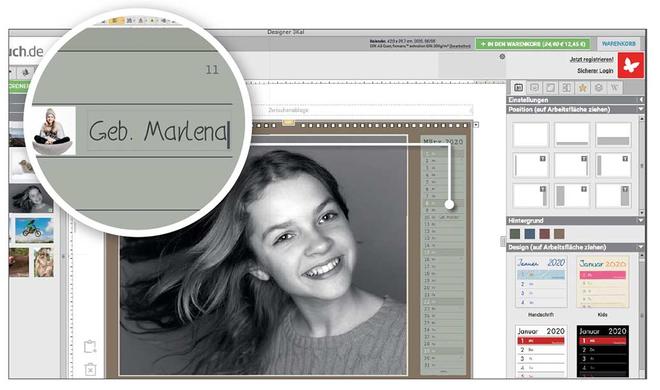
Task: Open the page background tab icon
Action: click(x=550, y=88)
